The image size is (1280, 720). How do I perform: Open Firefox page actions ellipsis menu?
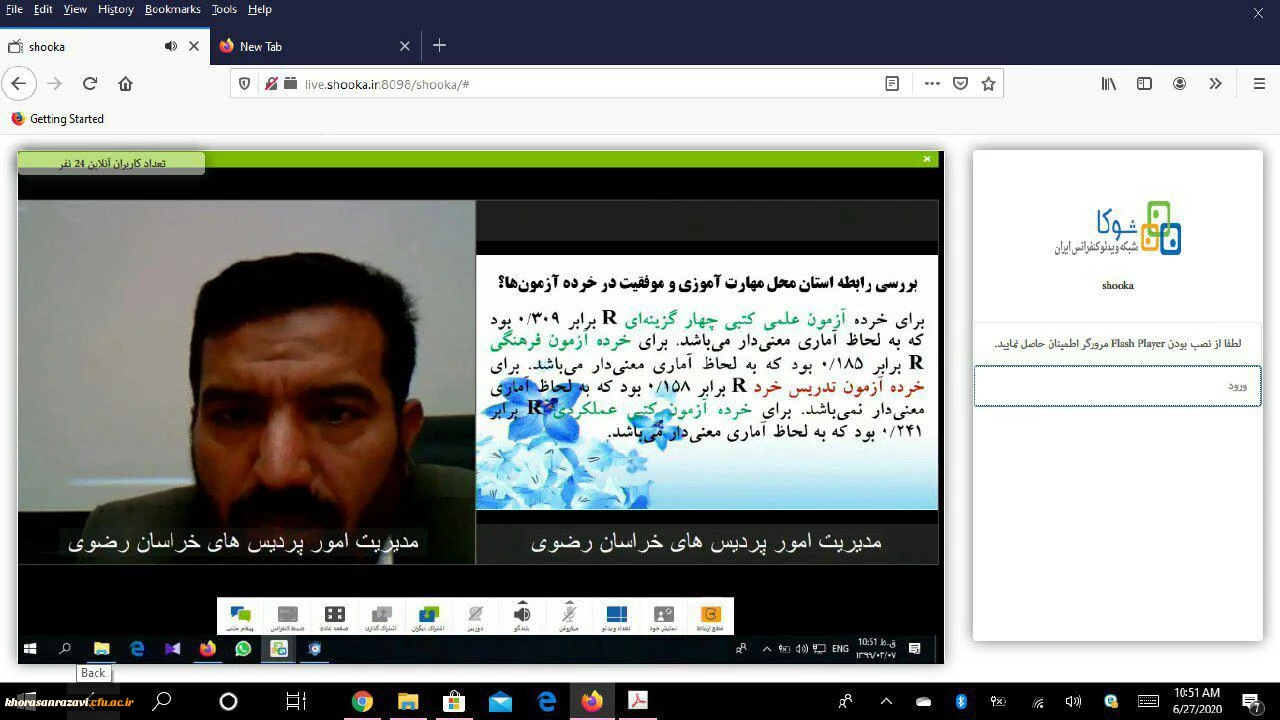pos(932,84)
